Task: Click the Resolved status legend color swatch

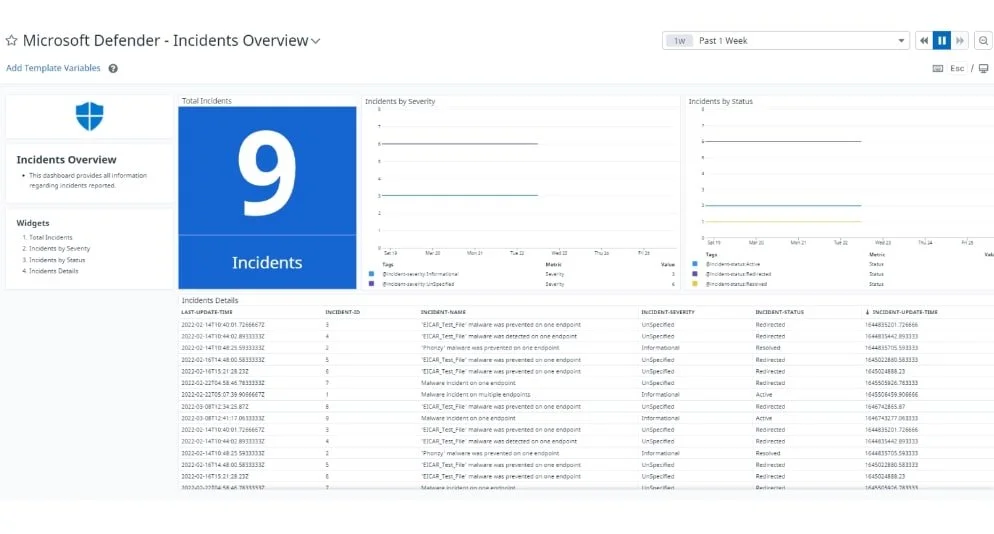Action: click(x=695, y=284)
